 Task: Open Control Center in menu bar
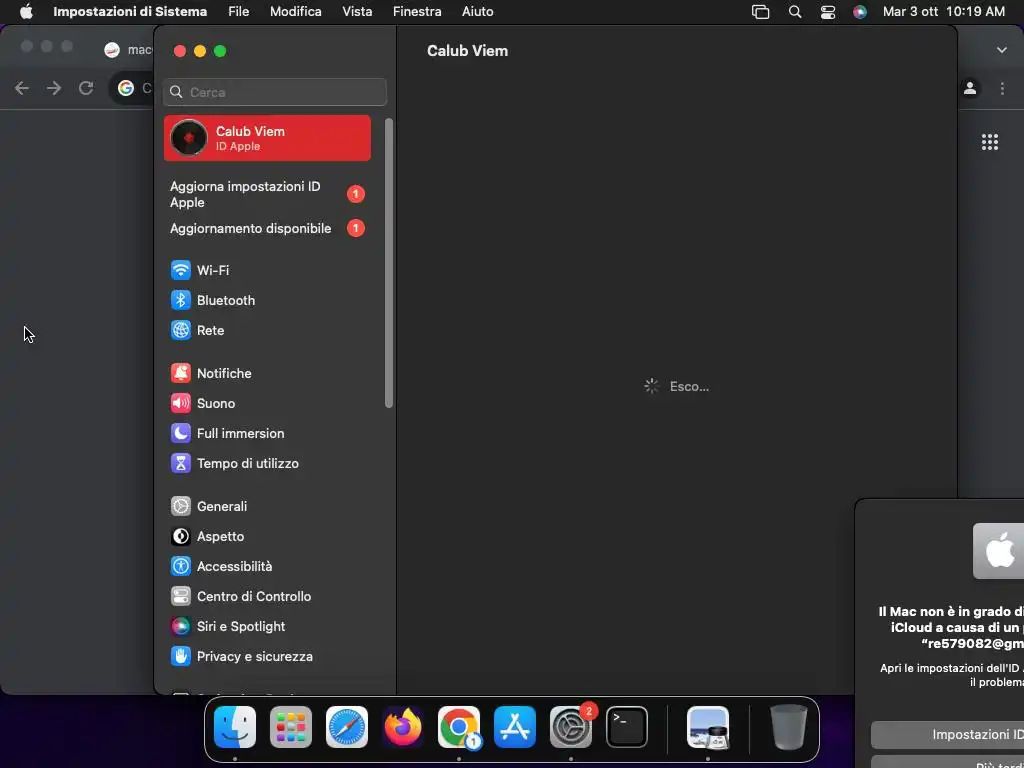click(x=827, y=12)
